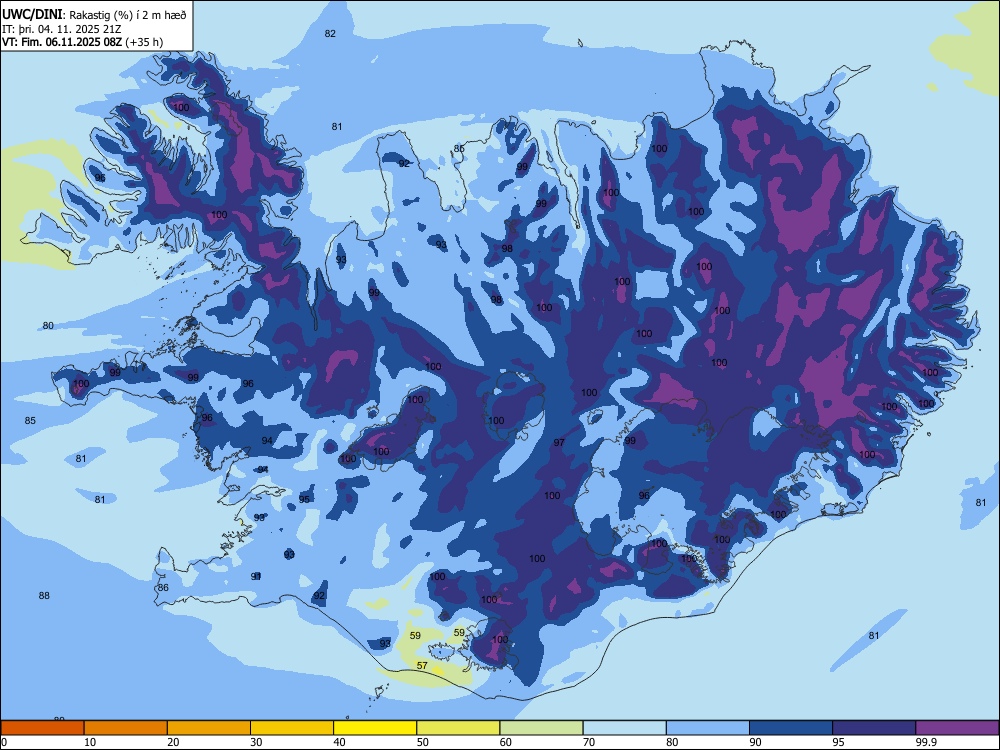Pick the light green 60–70 legend swatch
1000x750 pixels.
pyautogui.click(x=541, y=728)
